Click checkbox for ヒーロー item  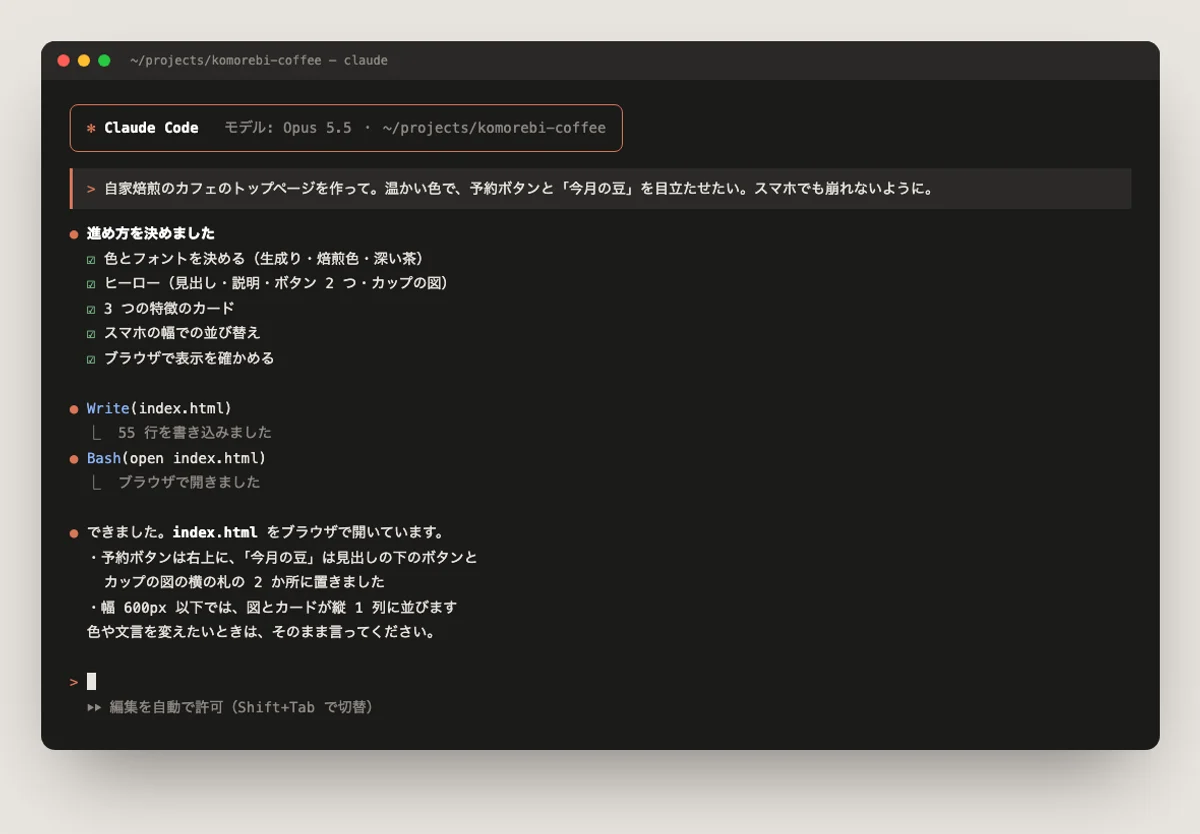point(91,284)
